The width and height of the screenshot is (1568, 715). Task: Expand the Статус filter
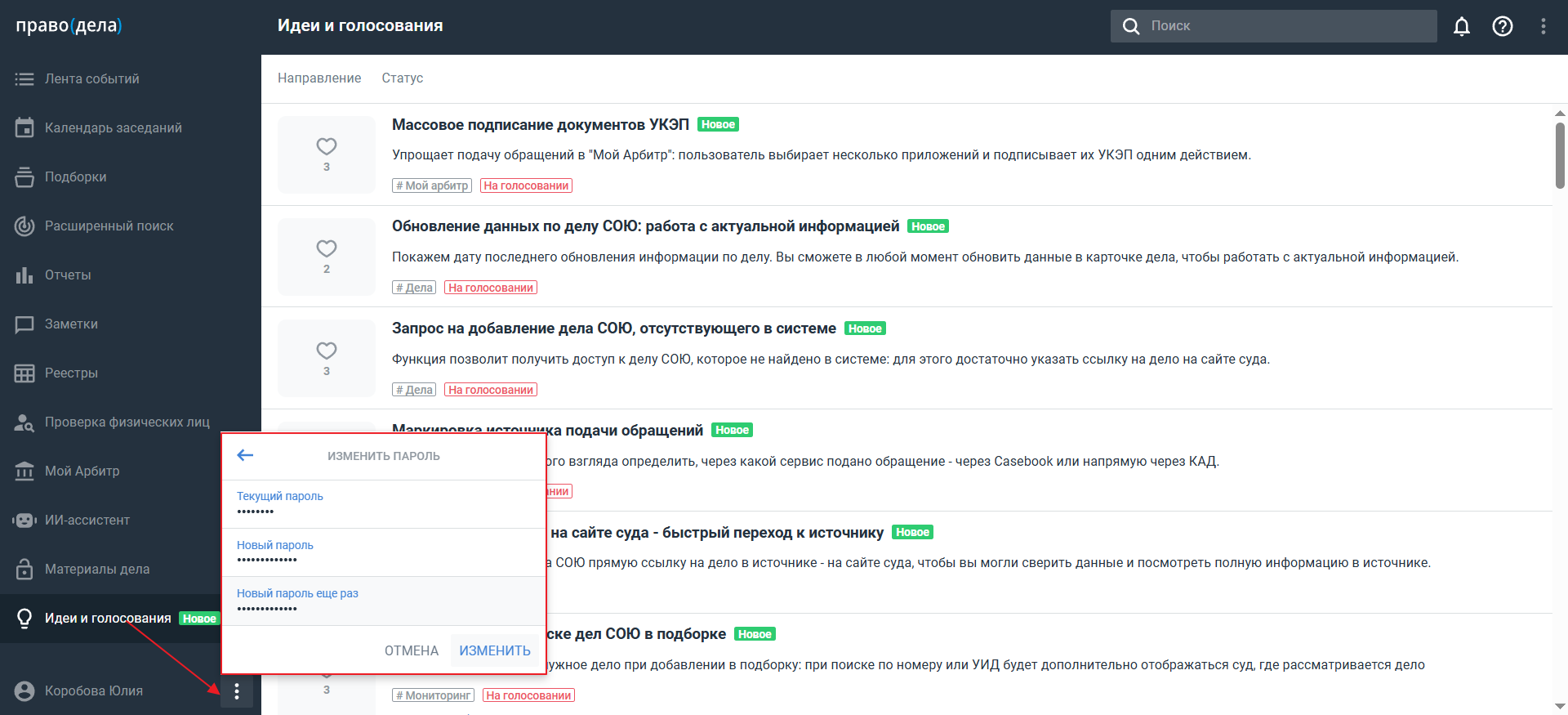[x=402, y=78]
